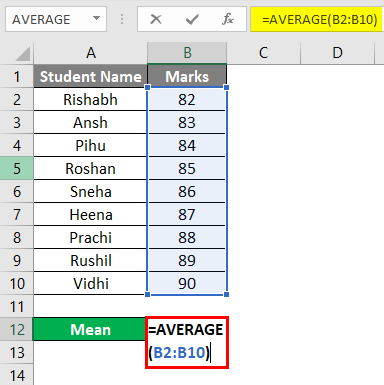Expand the Name Box dropdown arrow
This screenshot has width=384, height=385.
pos(96,18)
